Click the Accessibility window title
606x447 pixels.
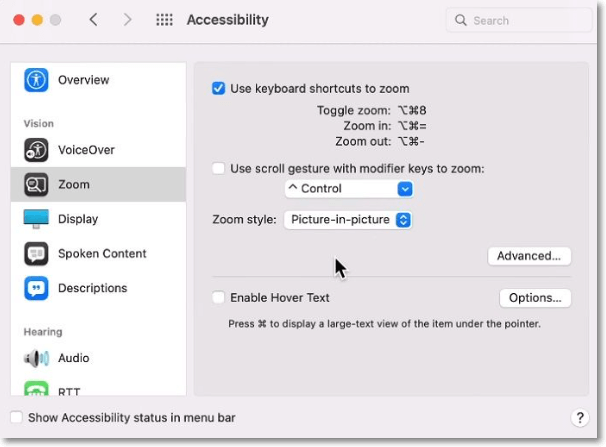click(228, 20)
